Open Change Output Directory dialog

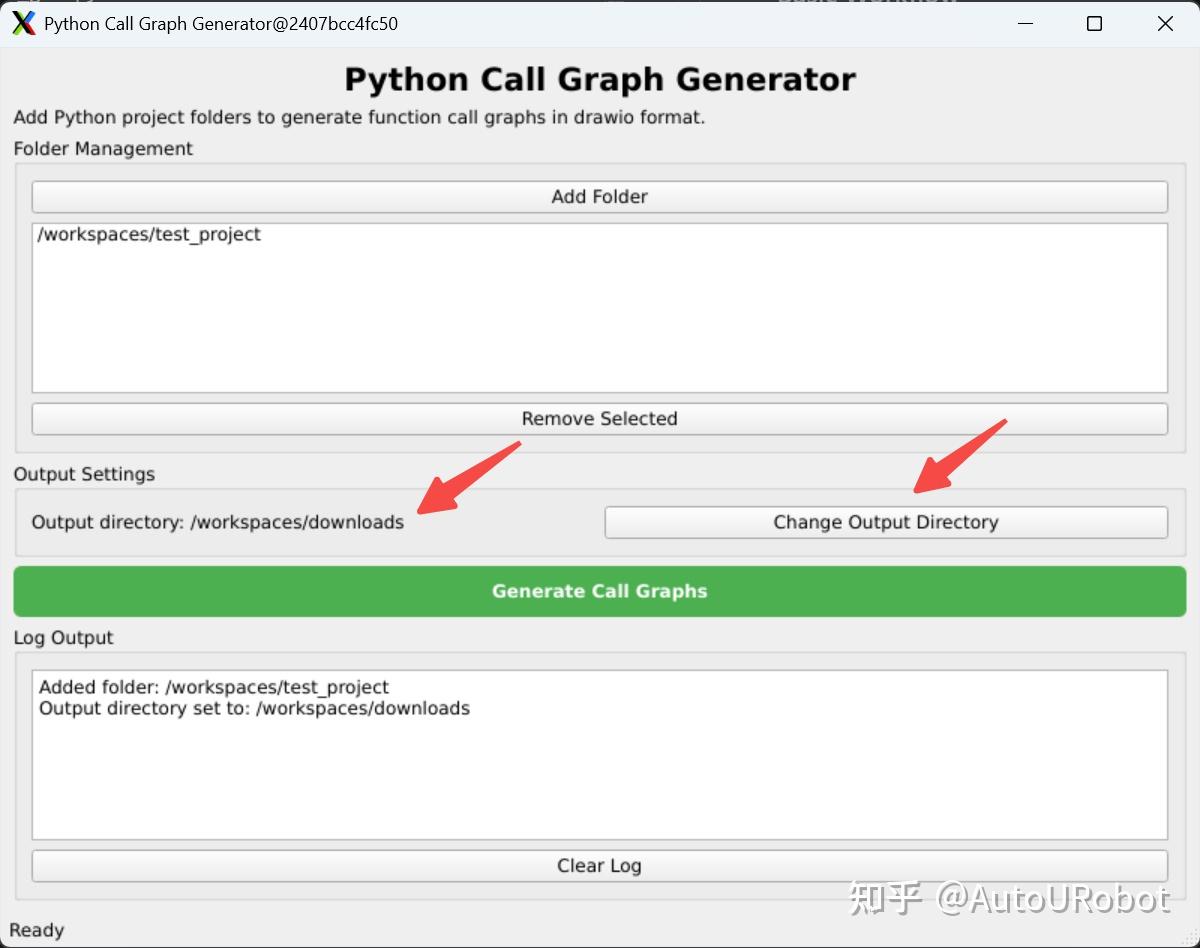(886, 522)
